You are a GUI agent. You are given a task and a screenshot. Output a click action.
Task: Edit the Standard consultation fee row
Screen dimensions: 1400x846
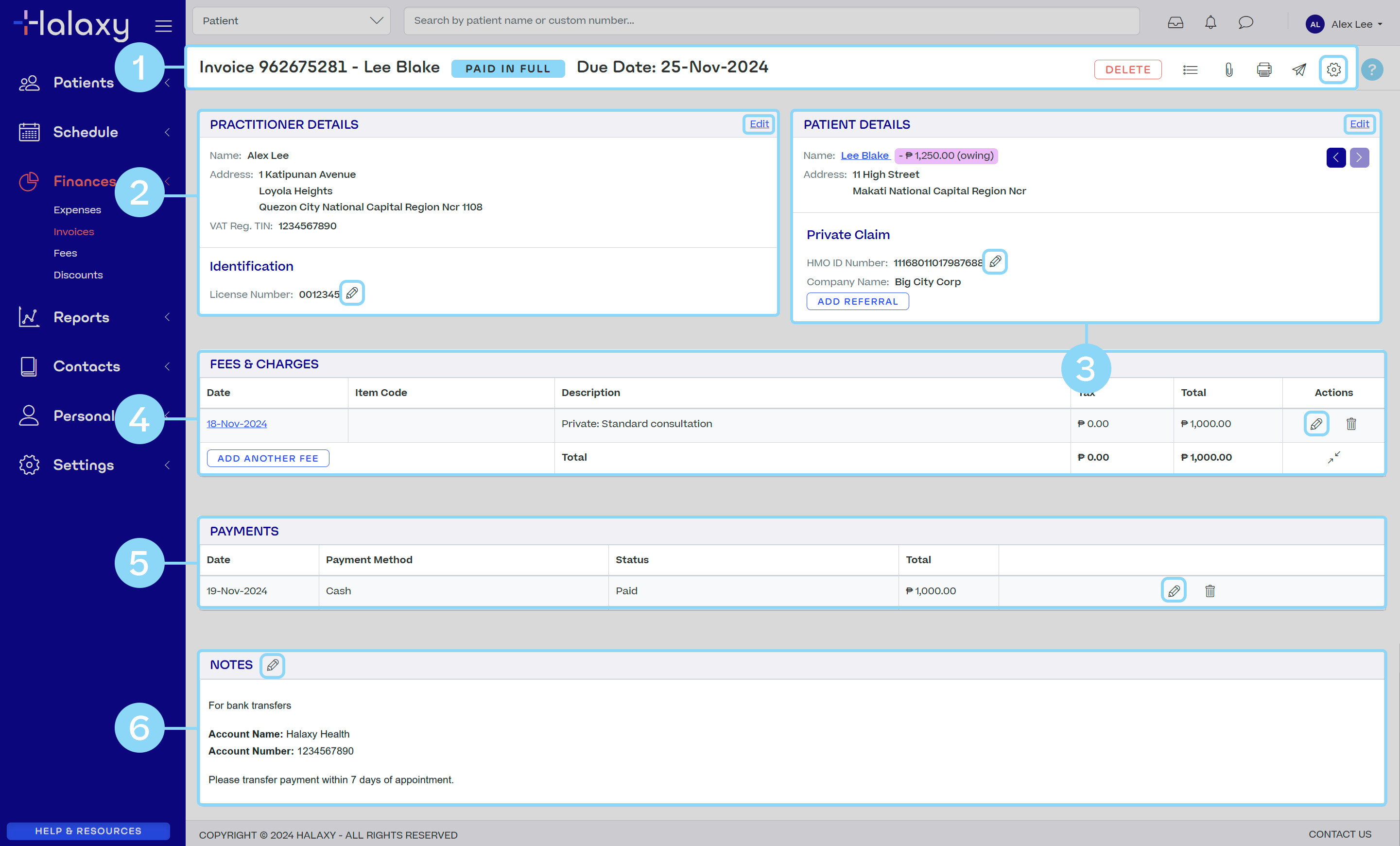[x=1315, y=423]
